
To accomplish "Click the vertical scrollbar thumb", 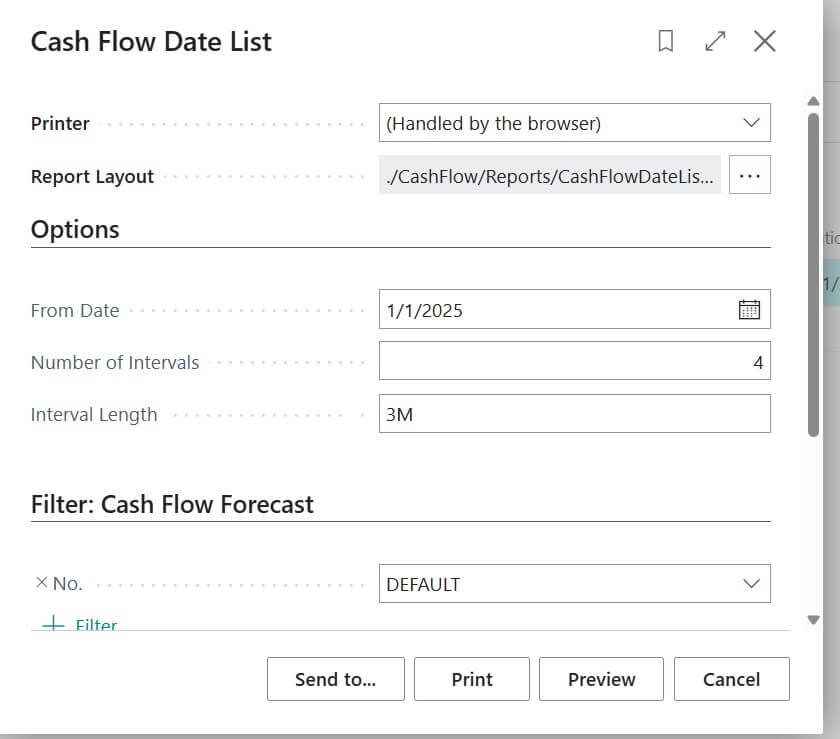I will point(813,275).
